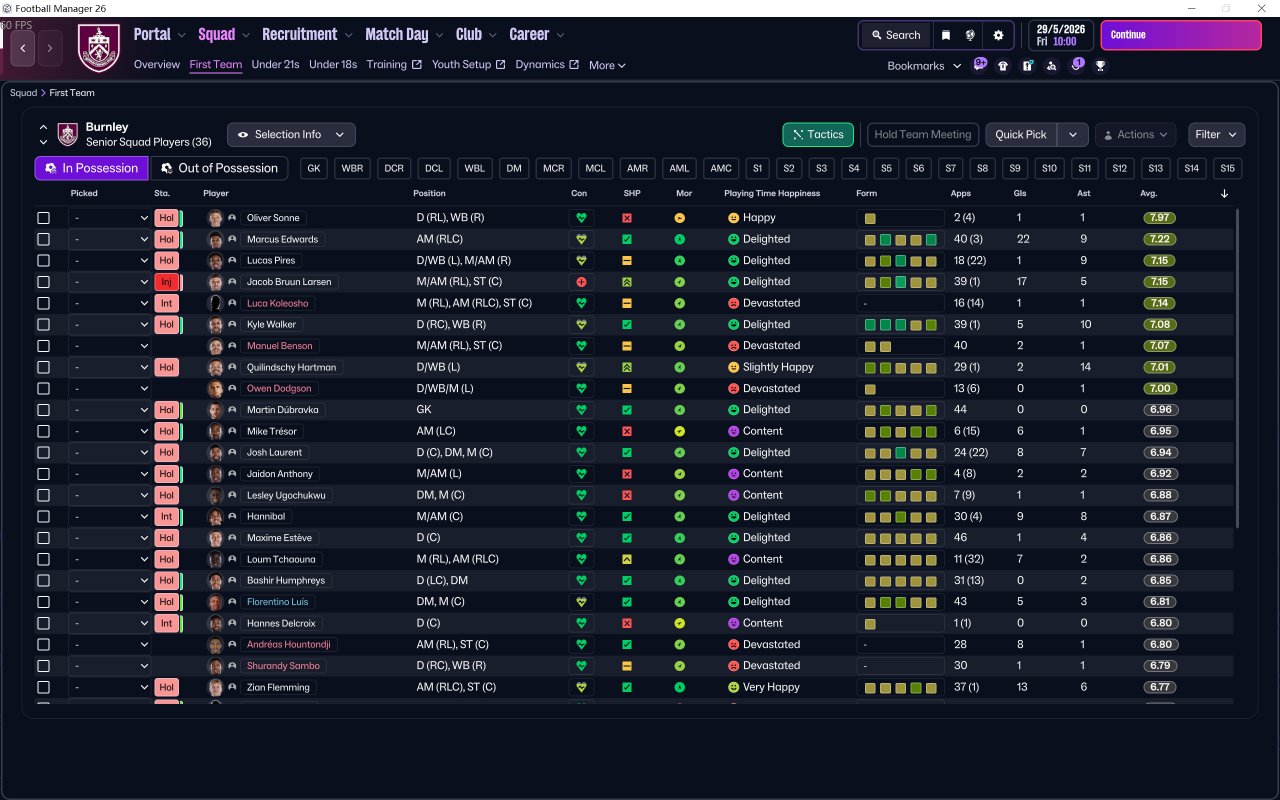
Task: Expand the Bookmarks dropdown
Action: 924,66
